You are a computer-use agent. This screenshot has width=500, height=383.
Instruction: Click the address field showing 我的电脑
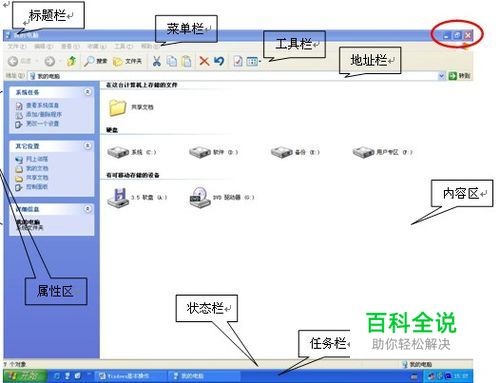click(x=233, y=76)
